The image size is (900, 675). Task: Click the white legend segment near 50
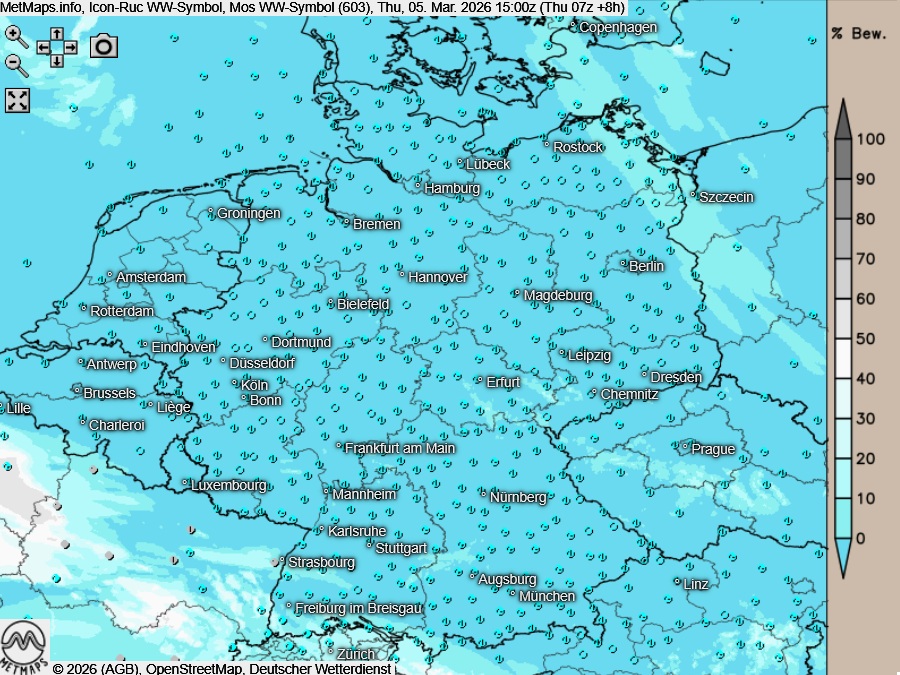pos(843,359)
